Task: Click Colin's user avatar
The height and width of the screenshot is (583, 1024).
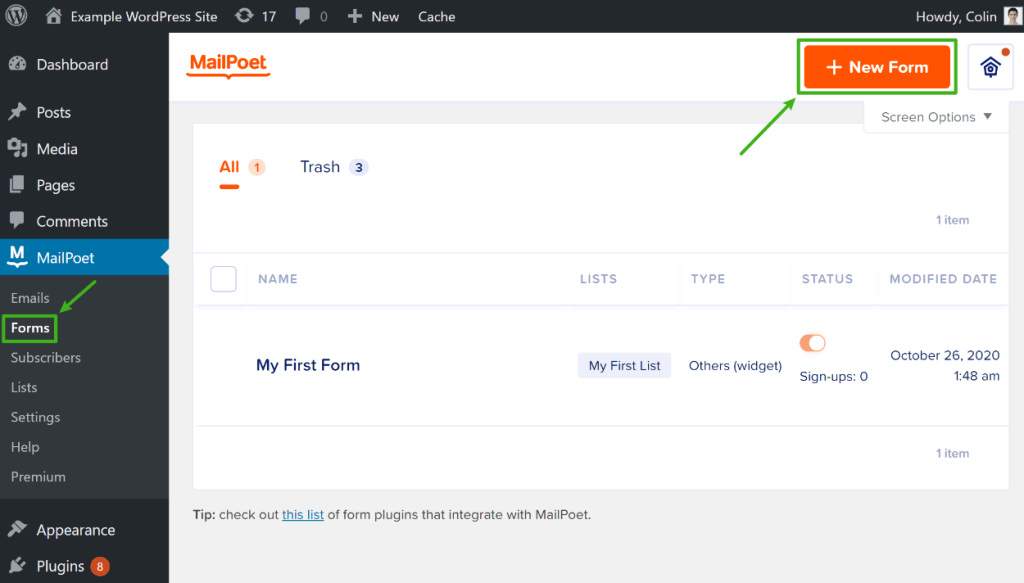Action: (x=1012, y=16)
